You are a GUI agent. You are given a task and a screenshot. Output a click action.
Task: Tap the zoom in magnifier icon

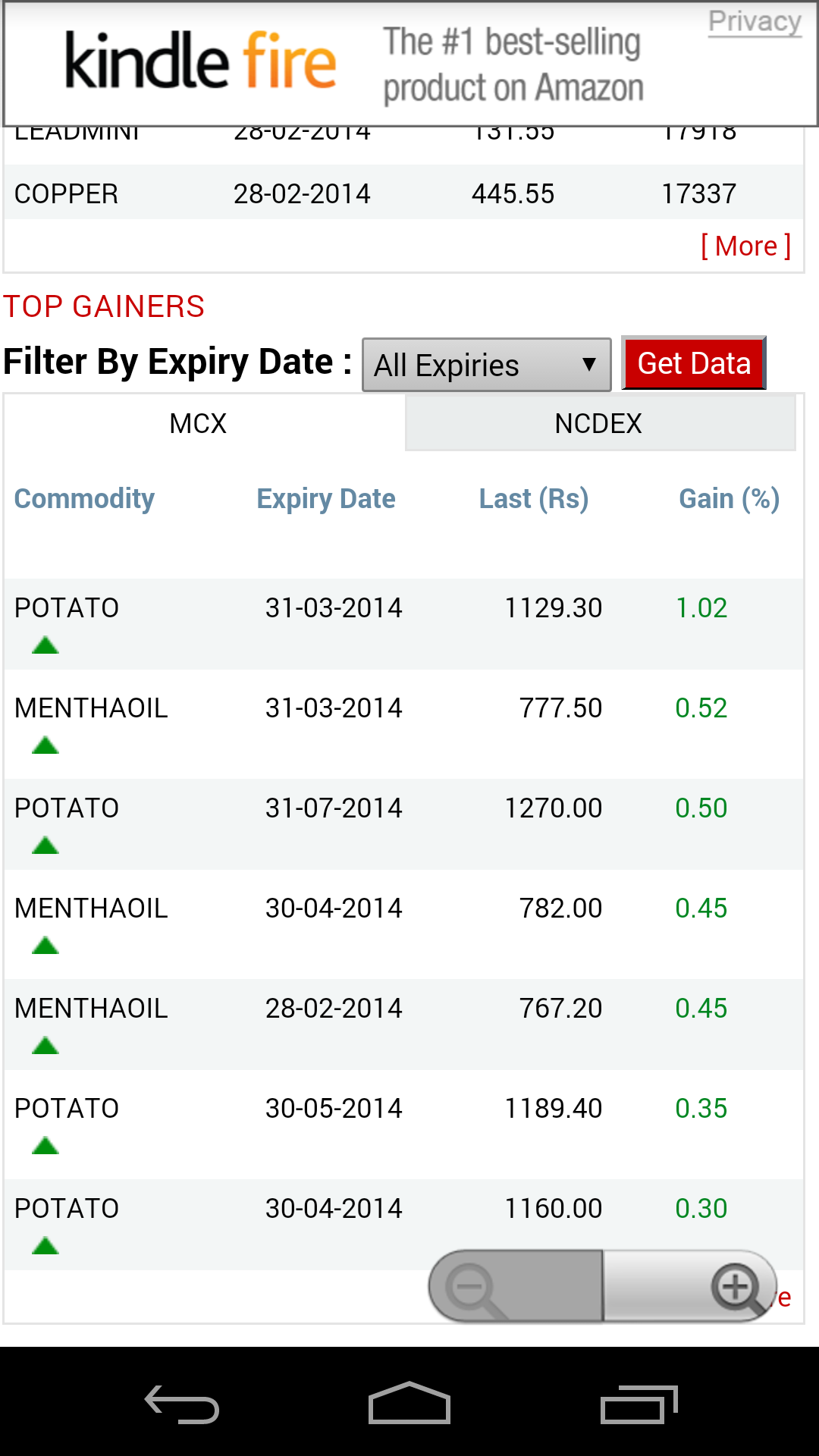(x=736, y=1288)
